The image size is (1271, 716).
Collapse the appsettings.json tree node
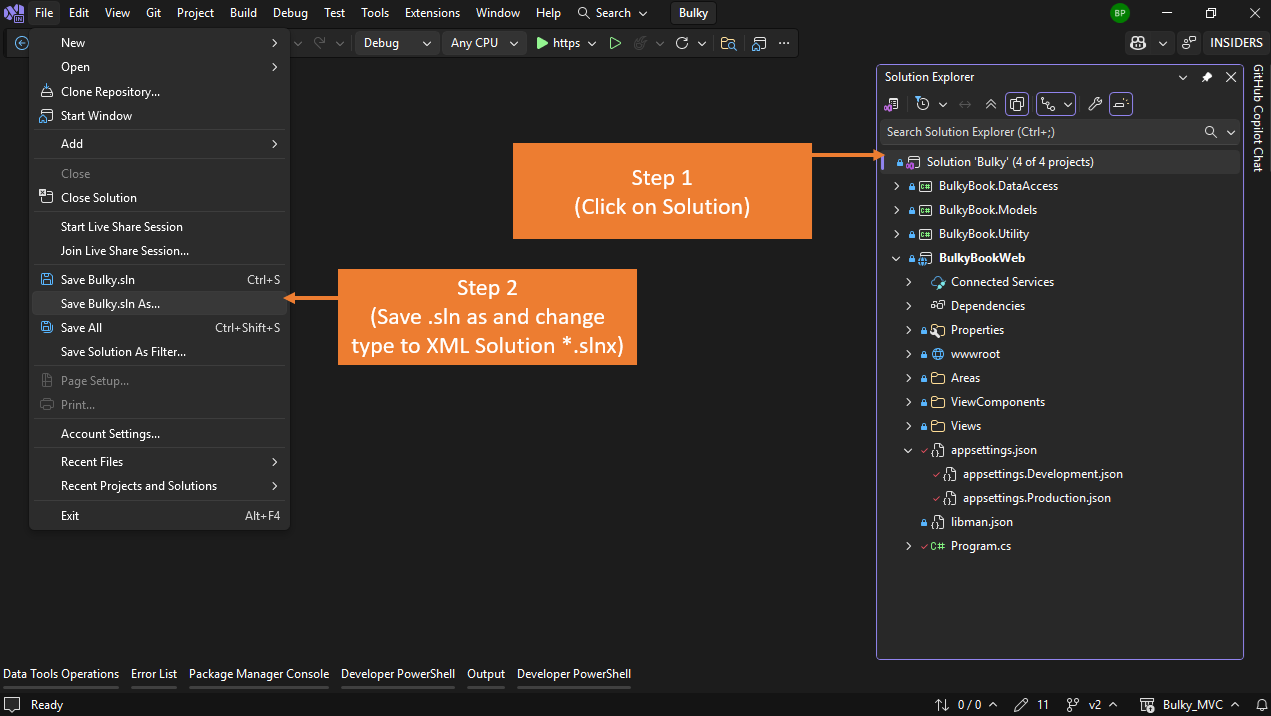point(908,450)
